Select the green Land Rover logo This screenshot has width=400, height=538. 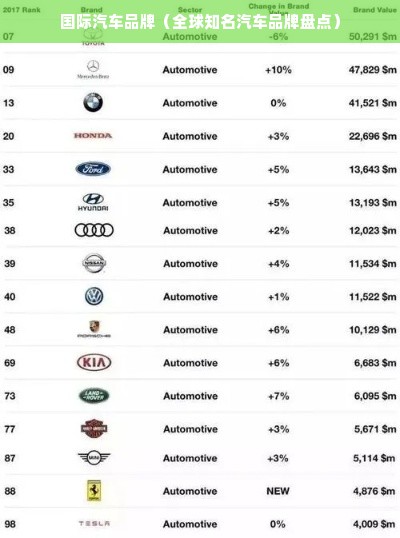pos(94,396)
